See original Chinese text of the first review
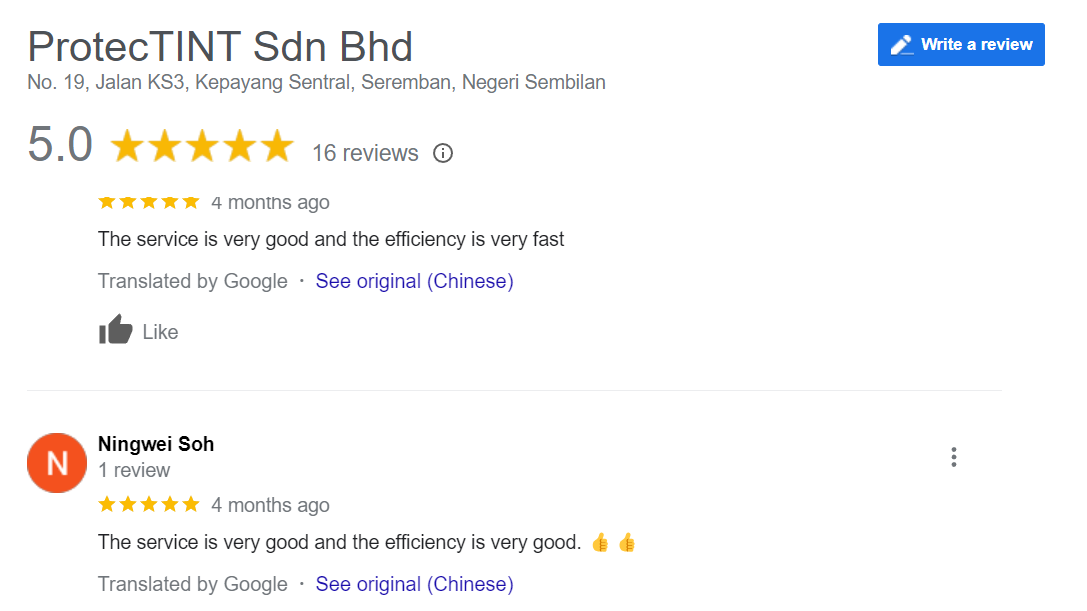This screenshot has width=1087, height=611. [414, 281]
